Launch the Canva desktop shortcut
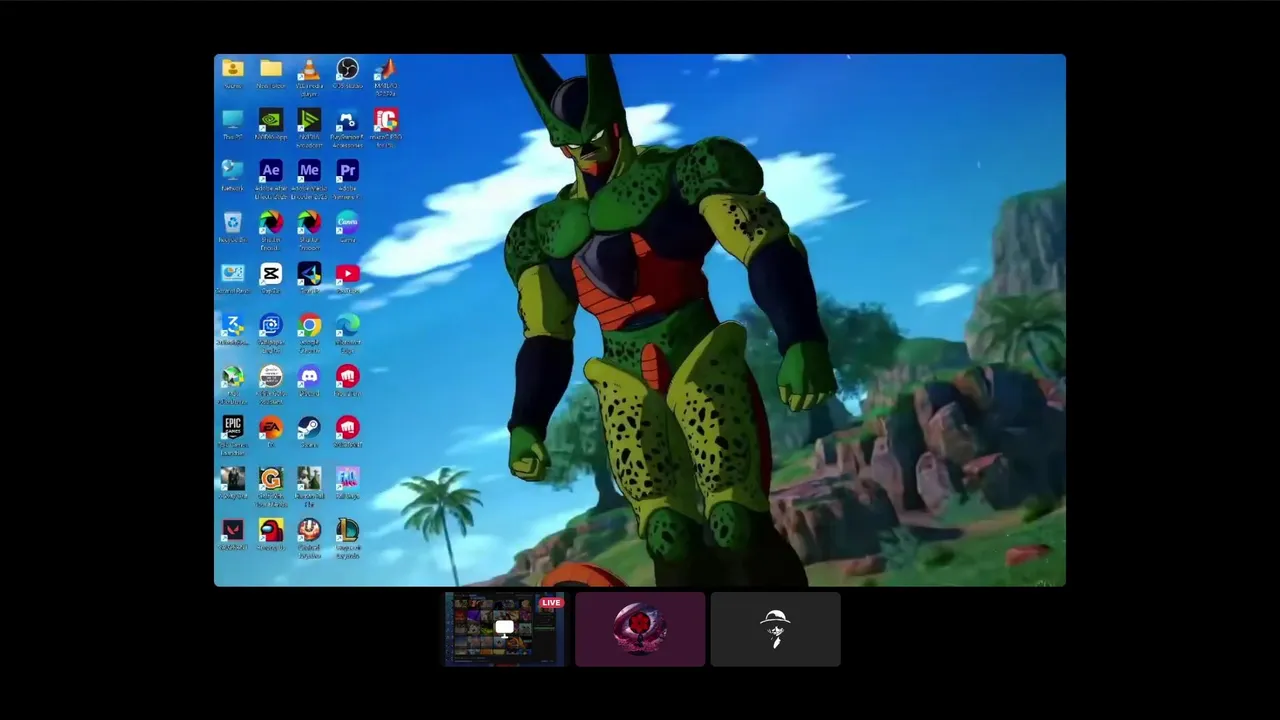The height and width of the screenshot is (720, 1280). tap(347, 226)
